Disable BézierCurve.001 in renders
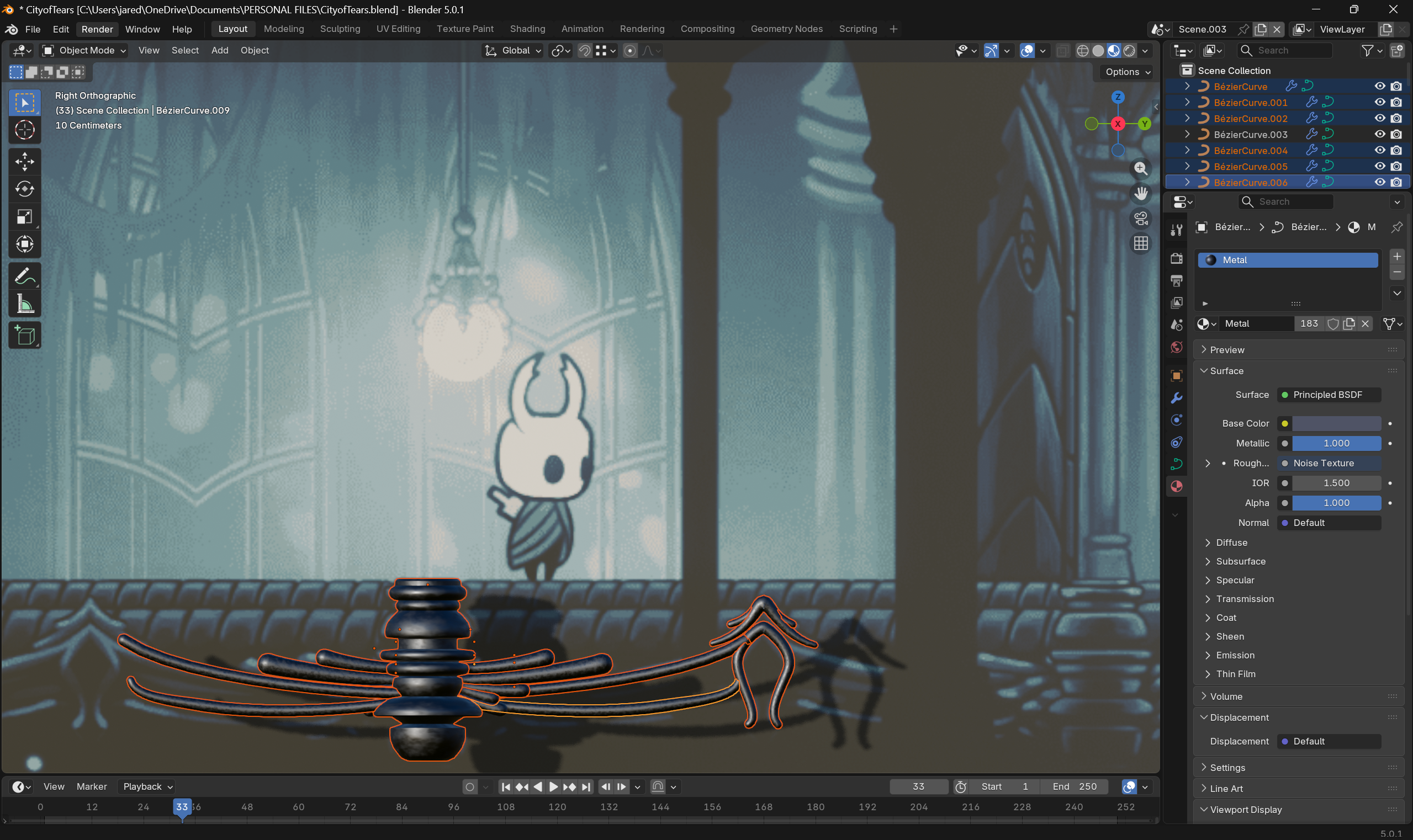Image resolution: width=1413 pixels, height=840 pixels. pos(1396,103)
